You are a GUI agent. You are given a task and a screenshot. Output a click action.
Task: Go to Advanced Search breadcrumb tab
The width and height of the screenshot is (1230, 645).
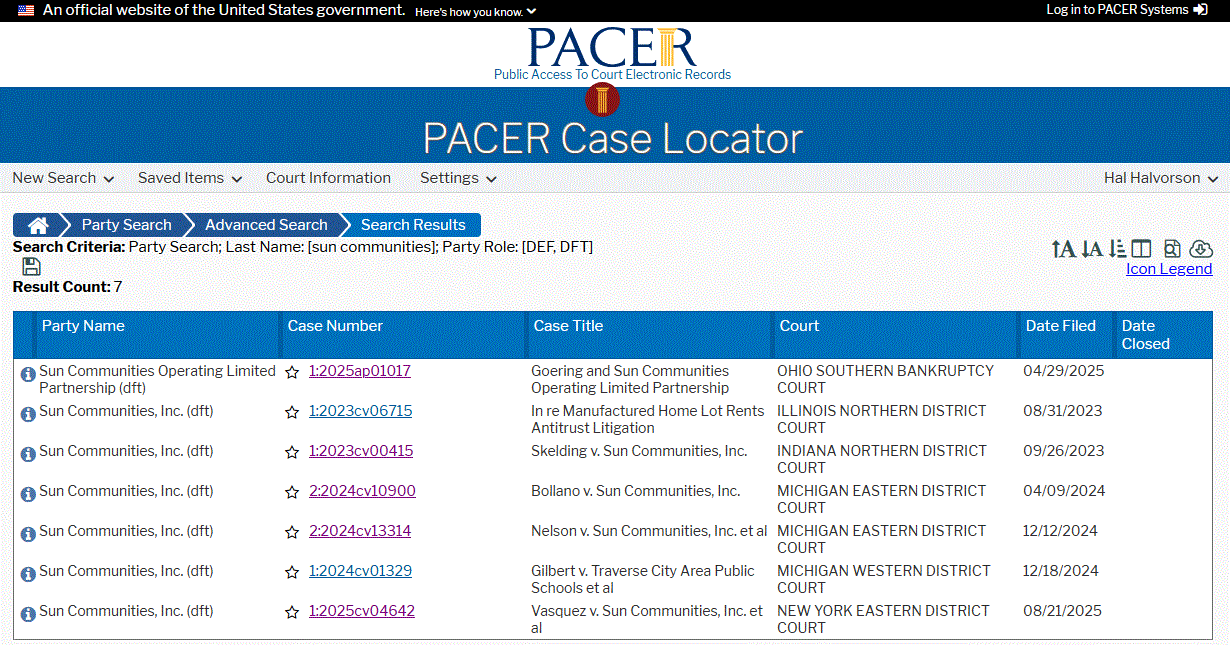tap(266, 225)
